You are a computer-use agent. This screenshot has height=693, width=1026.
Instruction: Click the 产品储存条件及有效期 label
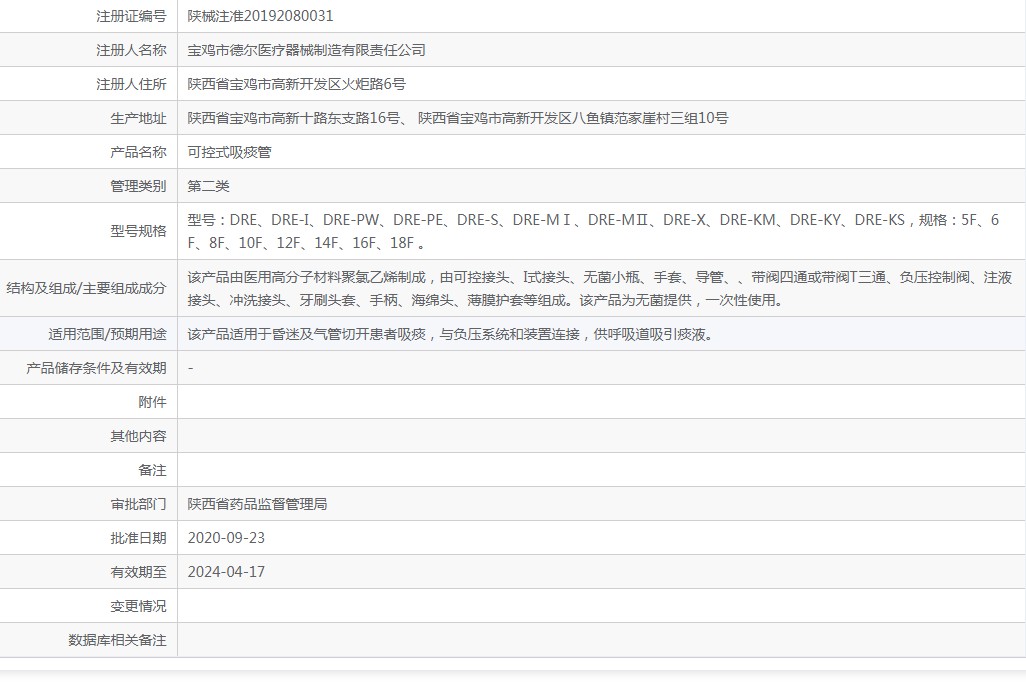96,368
